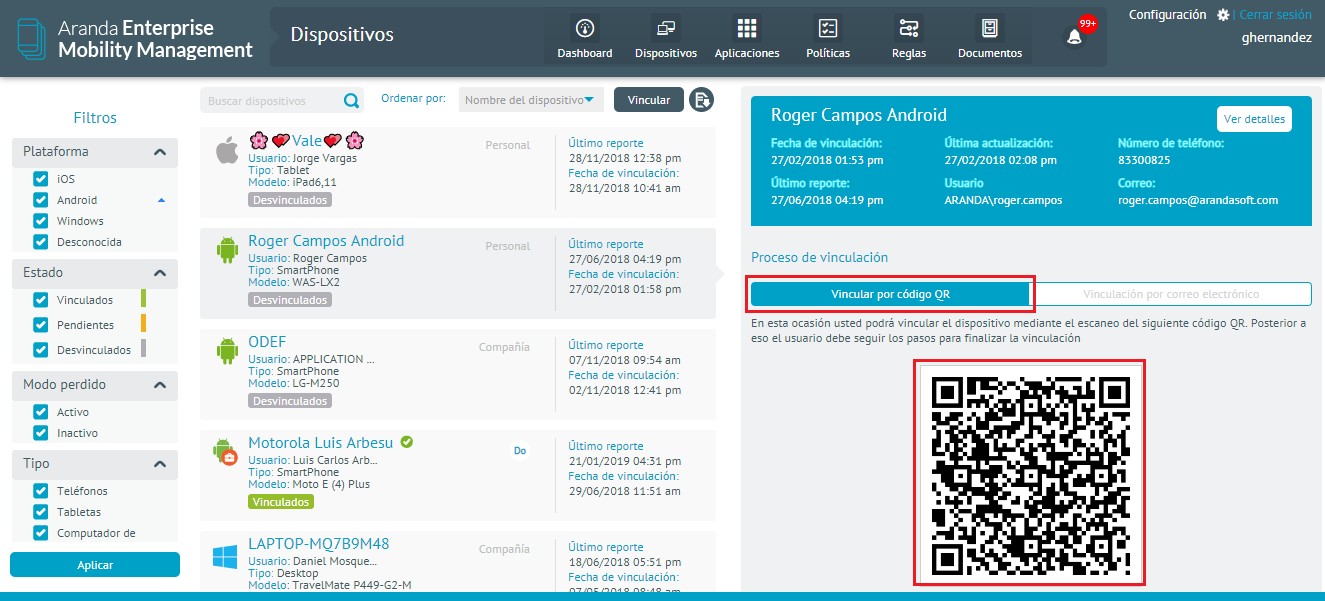Collapse the Modo perdido filter section

(160, 385)
